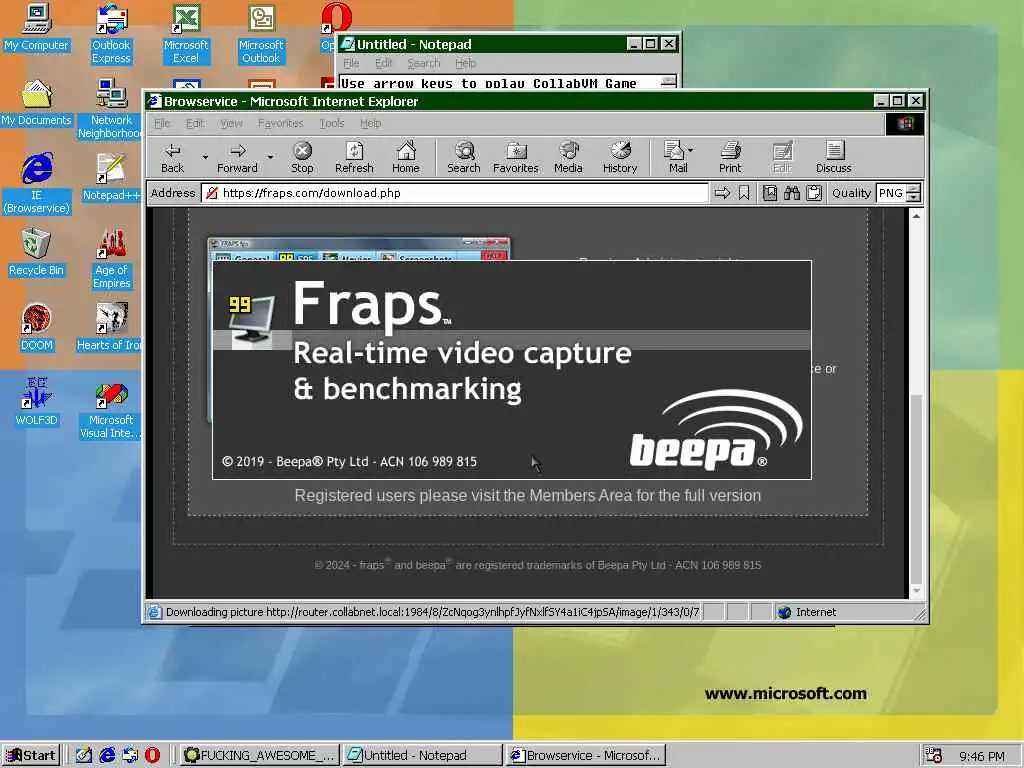Click the 9:46 PM taskbar clock
1024x768 pixels.
981,756
